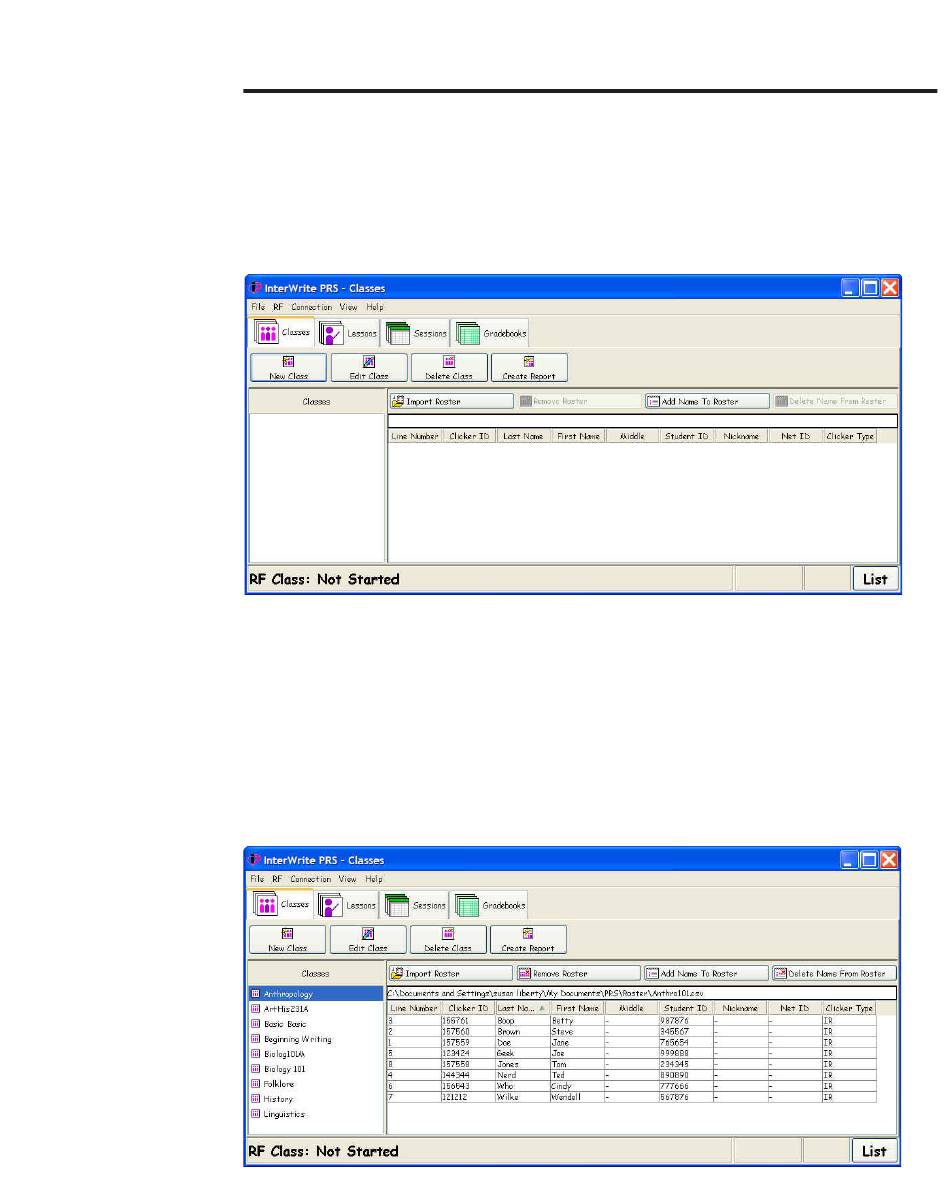The height and width of the screenshot is (1181, 950).
Task: Switch to Sessions tab in the empty-roster window
Action: (x=417, y=333)
